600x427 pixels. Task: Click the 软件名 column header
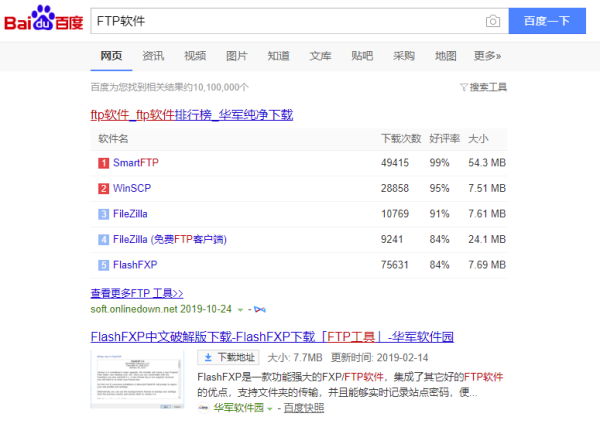point(113,139)
